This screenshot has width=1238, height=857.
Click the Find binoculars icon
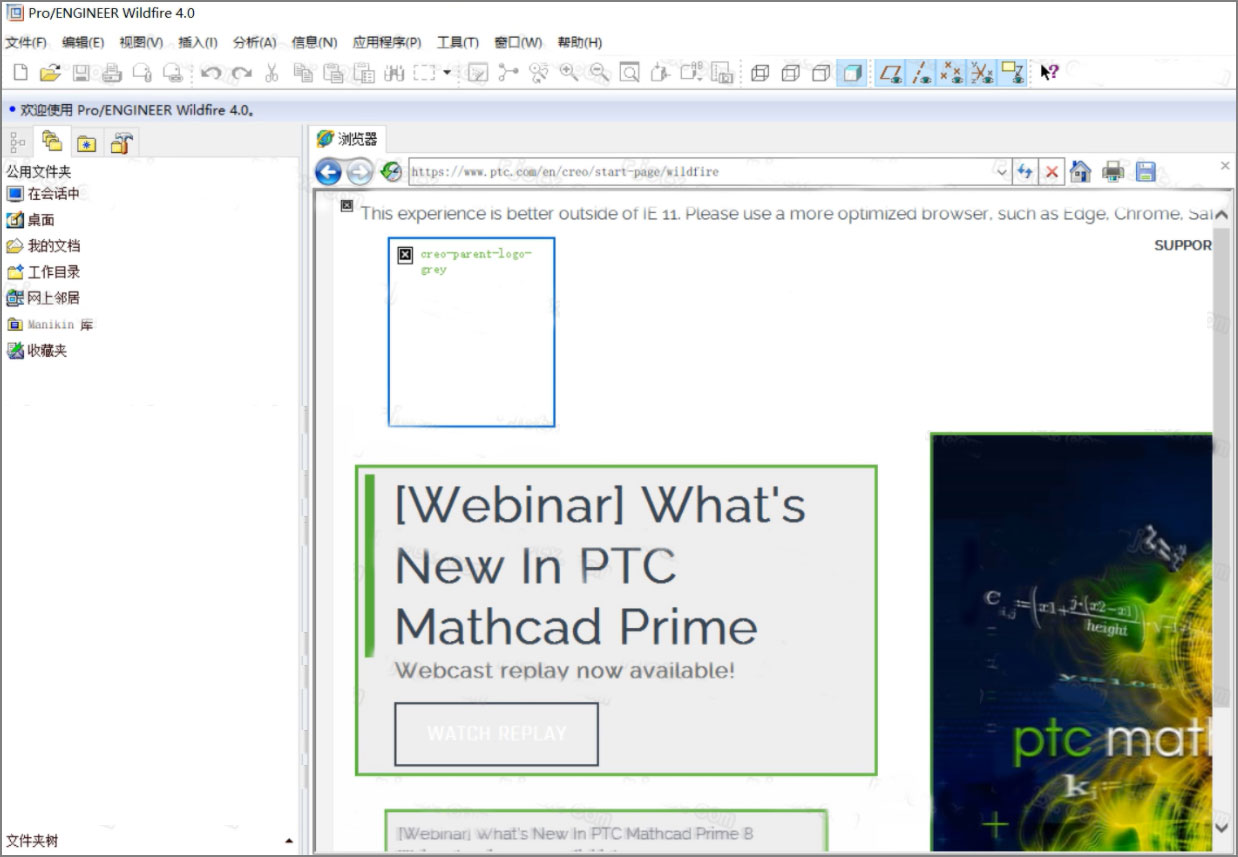click(394, 72)
